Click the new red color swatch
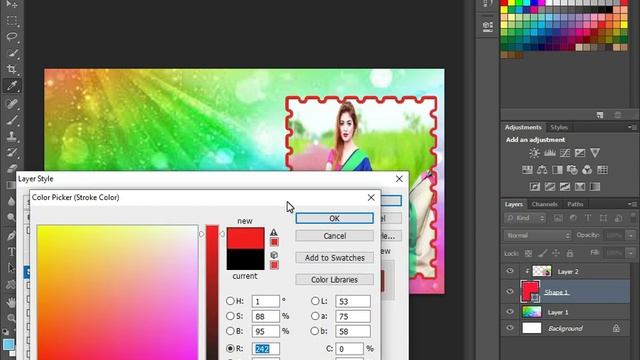Viewport: 640px width, 360px height. pyautogui.click(x=245, y=238)
